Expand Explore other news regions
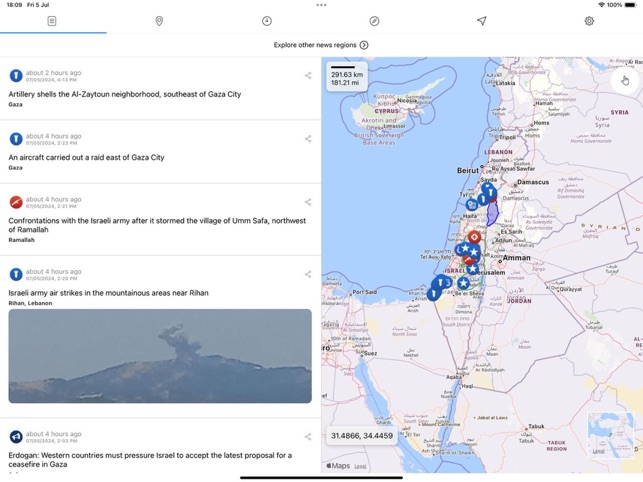Screen dimensions: 643x482 point(321,45)
